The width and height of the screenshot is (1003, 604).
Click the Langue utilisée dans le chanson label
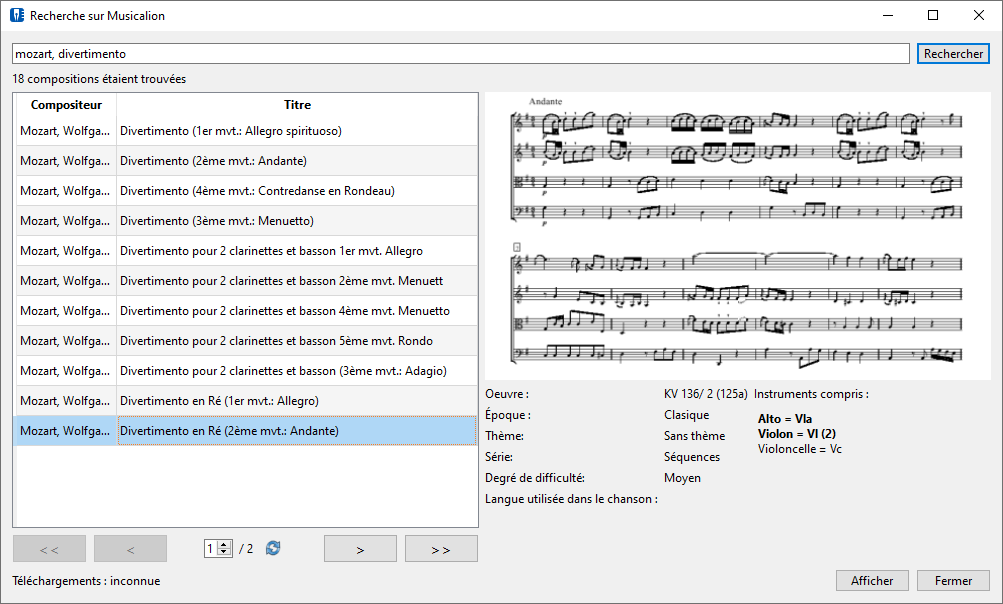click(x=571, y=499)
